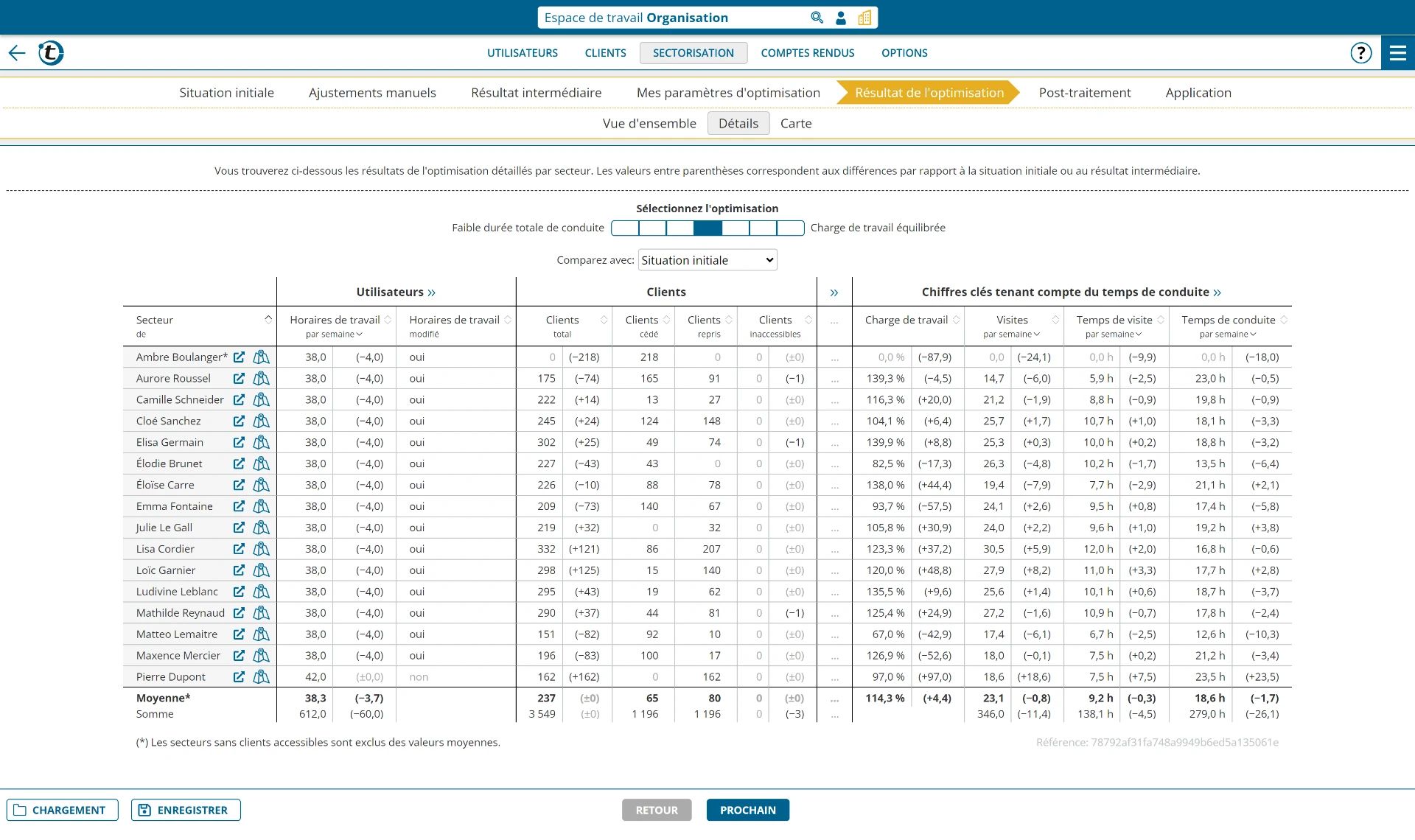Image resolution: width=1415 pixels, height=840 pixels.
Task: Expand the Utilisateurs column group
Action: (x=431, y=293)
